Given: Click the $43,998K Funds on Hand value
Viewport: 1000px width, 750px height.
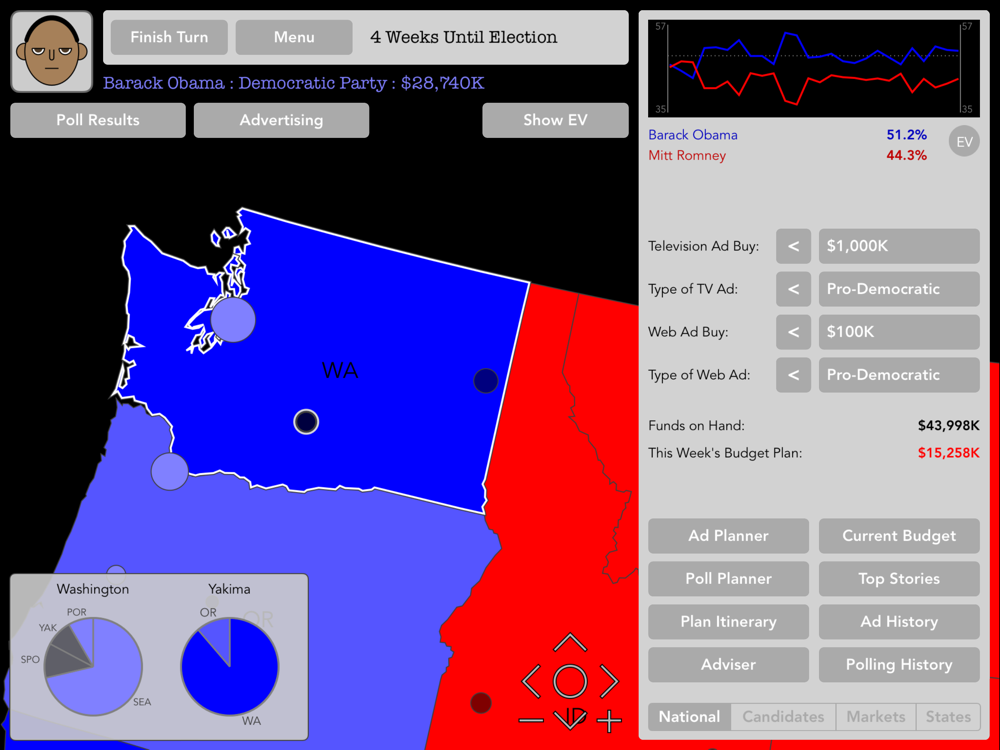Looking at the screenshot, I should click(x=948, y=425).
